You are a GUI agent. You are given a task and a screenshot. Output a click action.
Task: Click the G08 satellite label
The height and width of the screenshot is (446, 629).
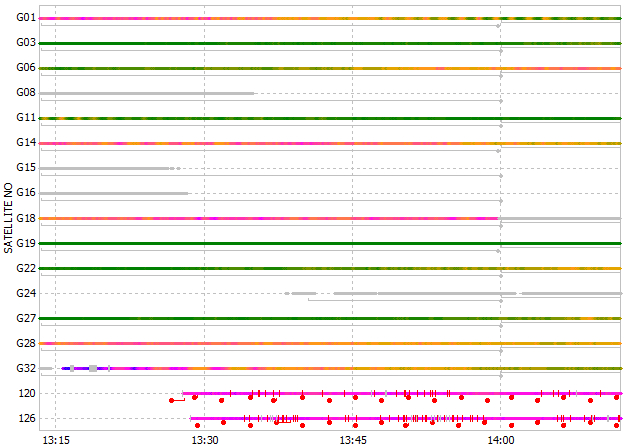[26, 93]
